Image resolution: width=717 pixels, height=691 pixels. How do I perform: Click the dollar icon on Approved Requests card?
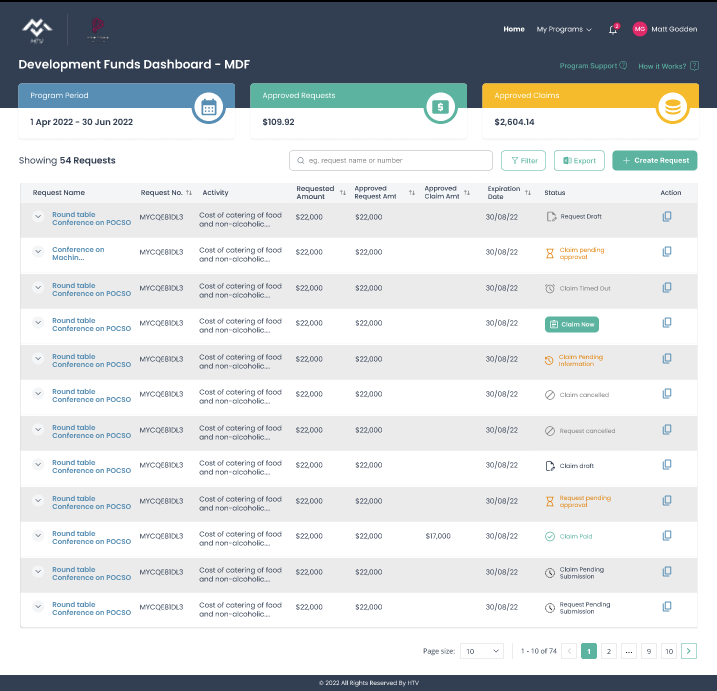coord(440,108)
